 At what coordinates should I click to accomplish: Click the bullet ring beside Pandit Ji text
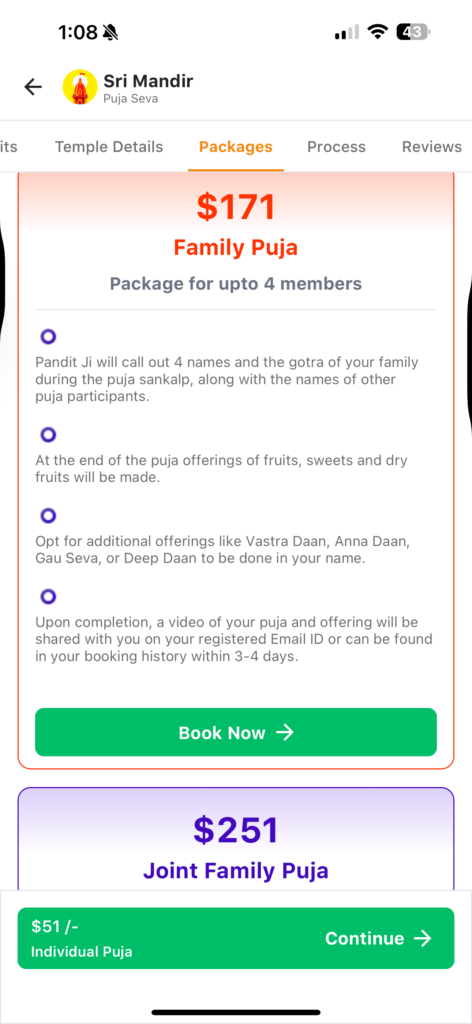tap(48, 337)
